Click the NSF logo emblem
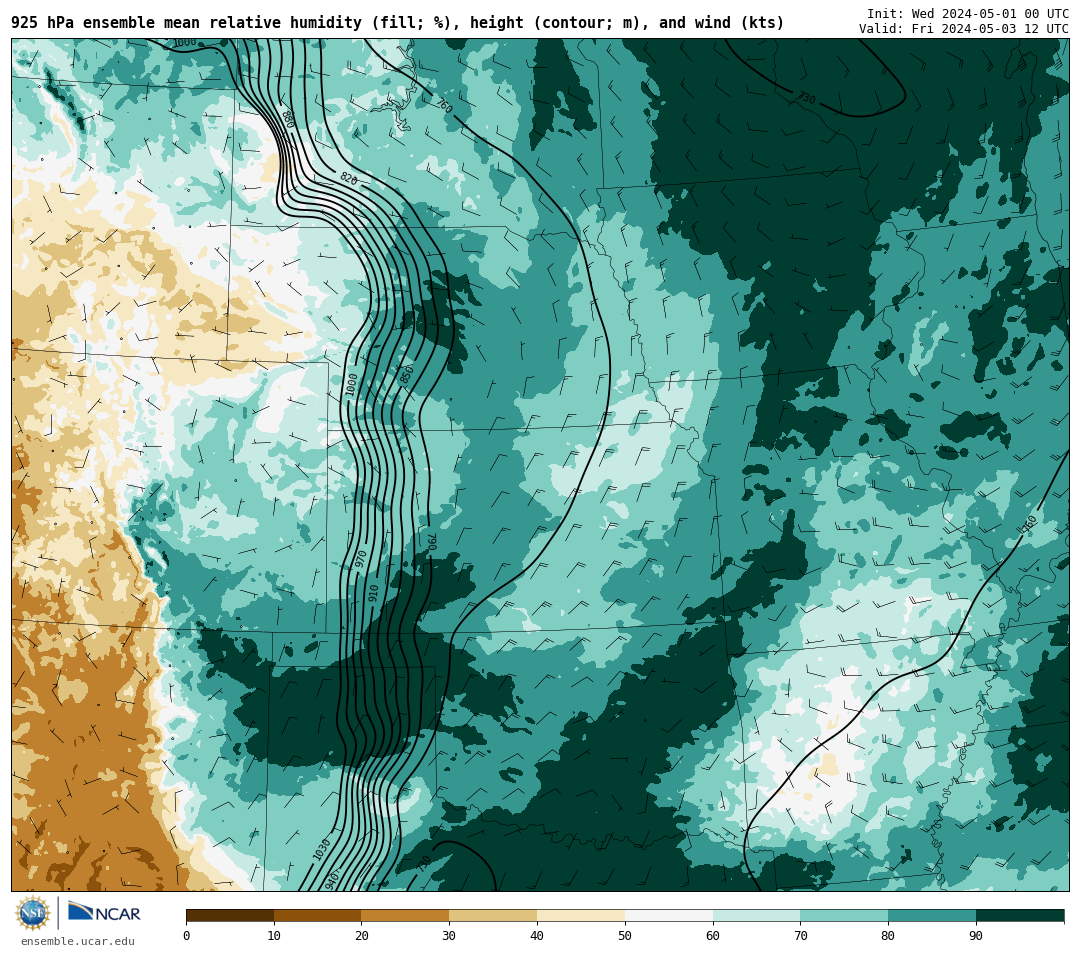Screen dimensions: 1080x954 pos(33,913)
